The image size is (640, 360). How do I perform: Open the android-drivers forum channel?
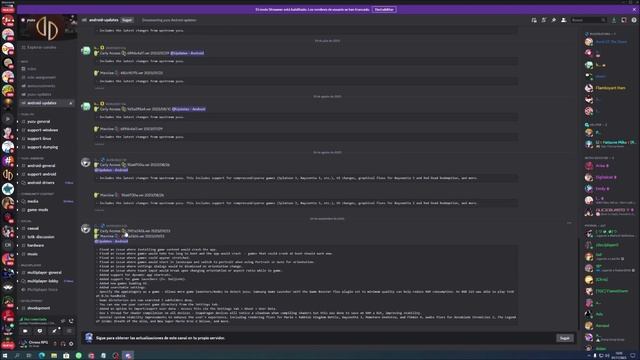(x=41, y=183)
